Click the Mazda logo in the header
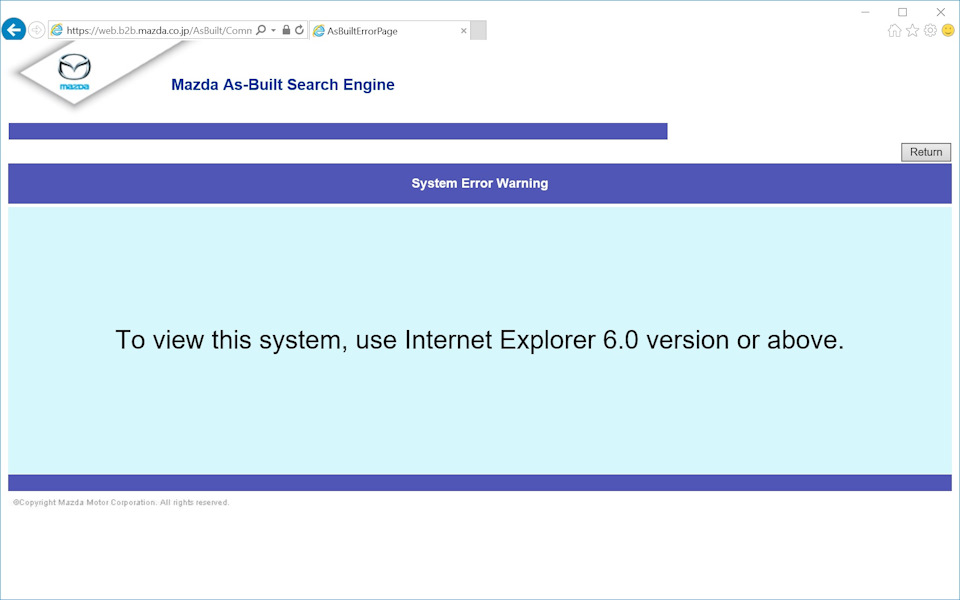This screenshot has width=960, height=600. click(x=75, y=72)
